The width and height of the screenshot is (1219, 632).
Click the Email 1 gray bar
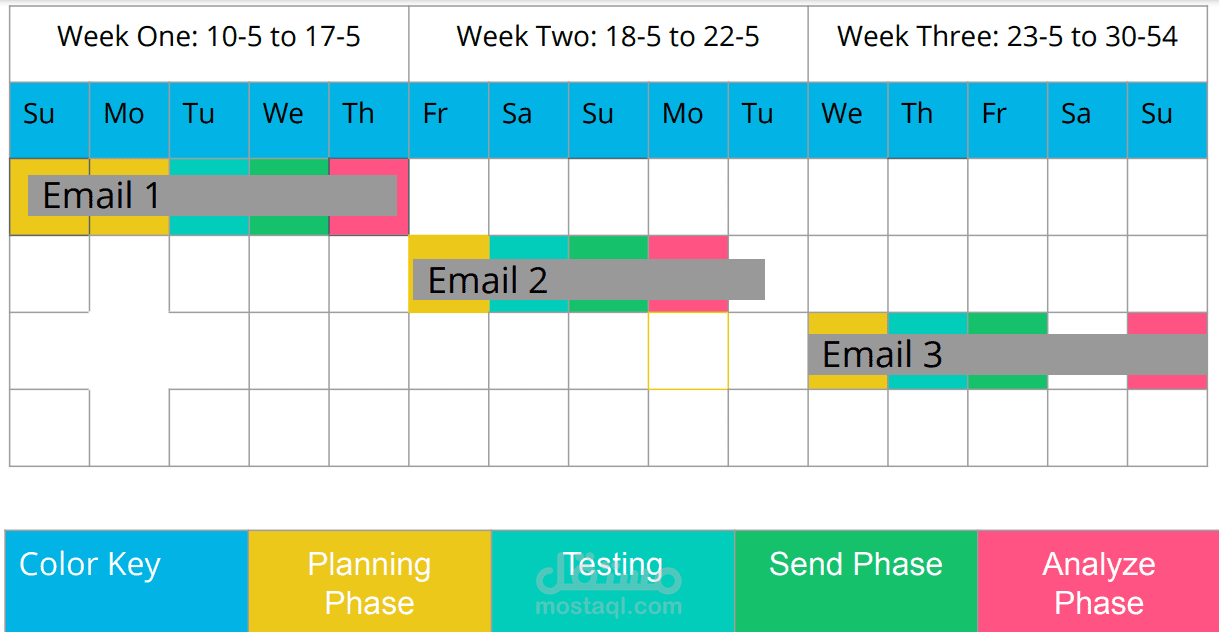pyautogui.click(x=212, y=195)
